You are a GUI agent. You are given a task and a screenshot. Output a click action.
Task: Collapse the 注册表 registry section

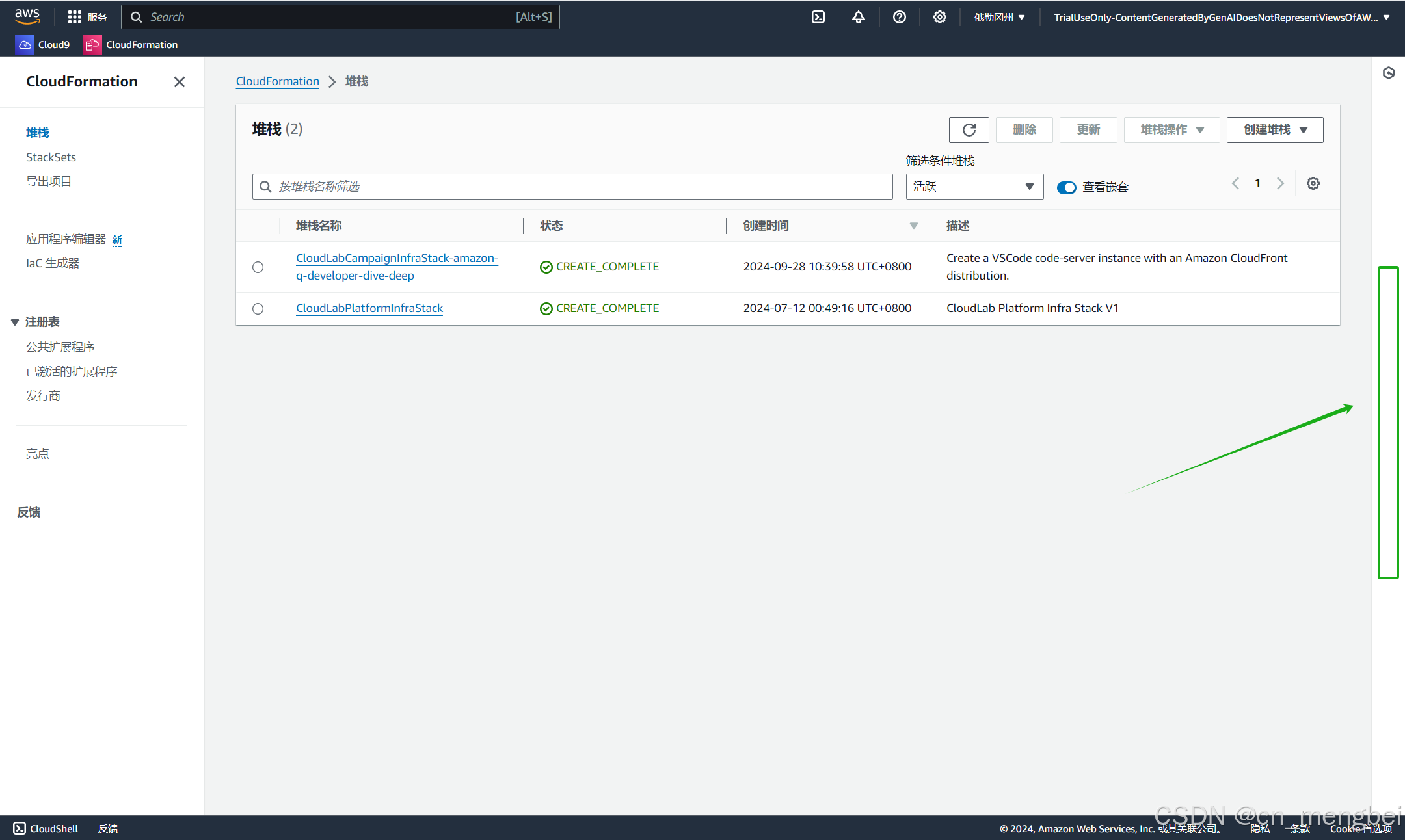15,322
